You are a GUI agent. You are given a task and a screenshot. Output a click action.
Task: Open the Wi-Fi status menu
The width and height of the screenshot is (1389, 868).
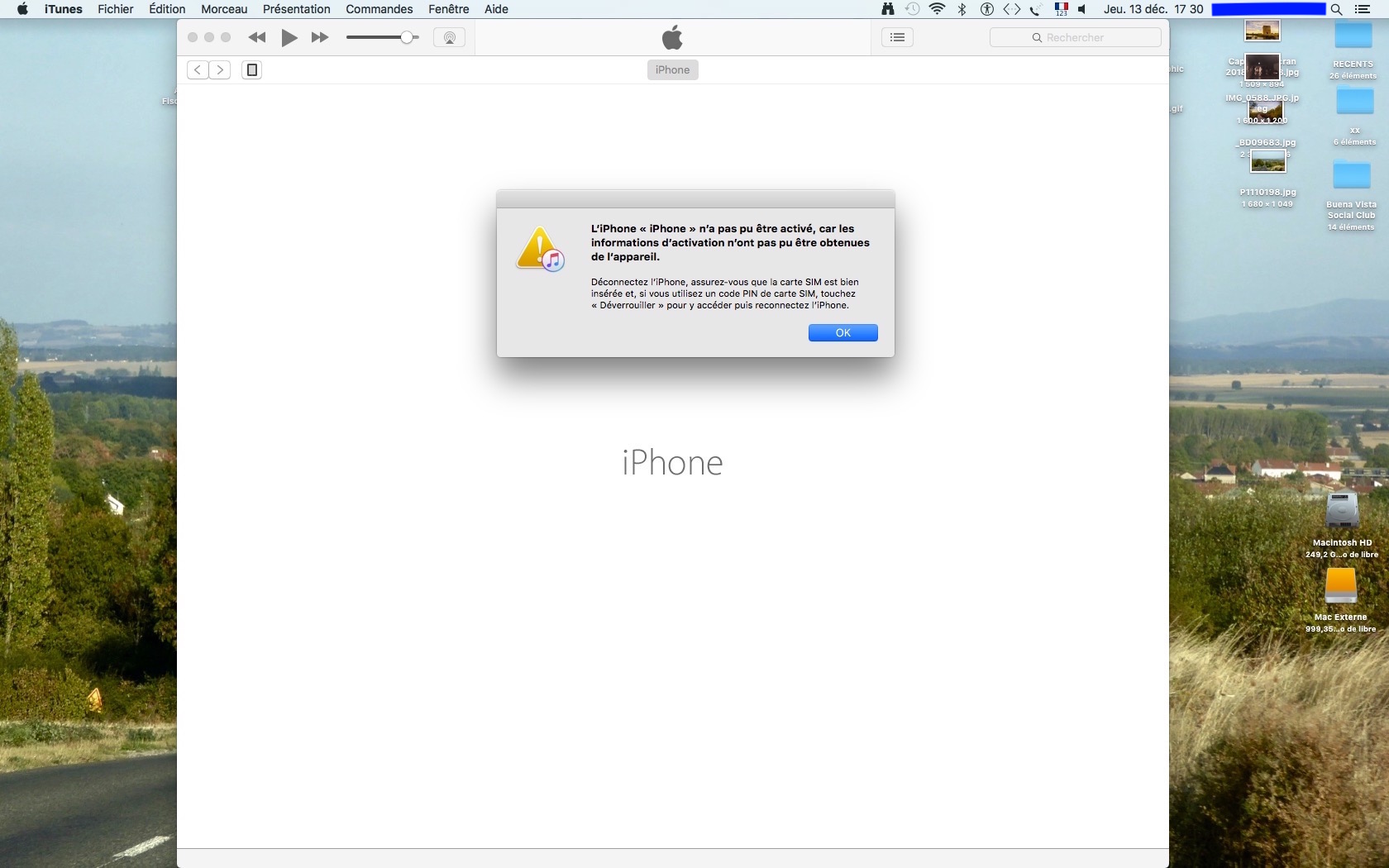(x=937, y=9)
